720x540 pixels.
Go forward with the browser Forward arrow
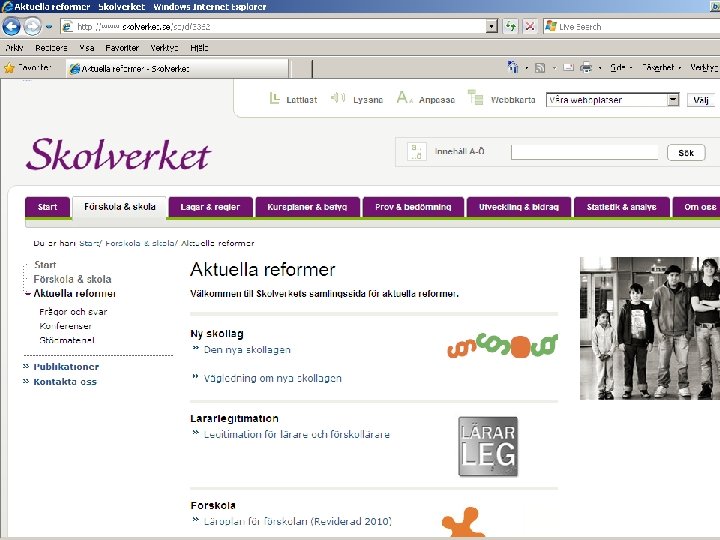click(x=32, y=26)
